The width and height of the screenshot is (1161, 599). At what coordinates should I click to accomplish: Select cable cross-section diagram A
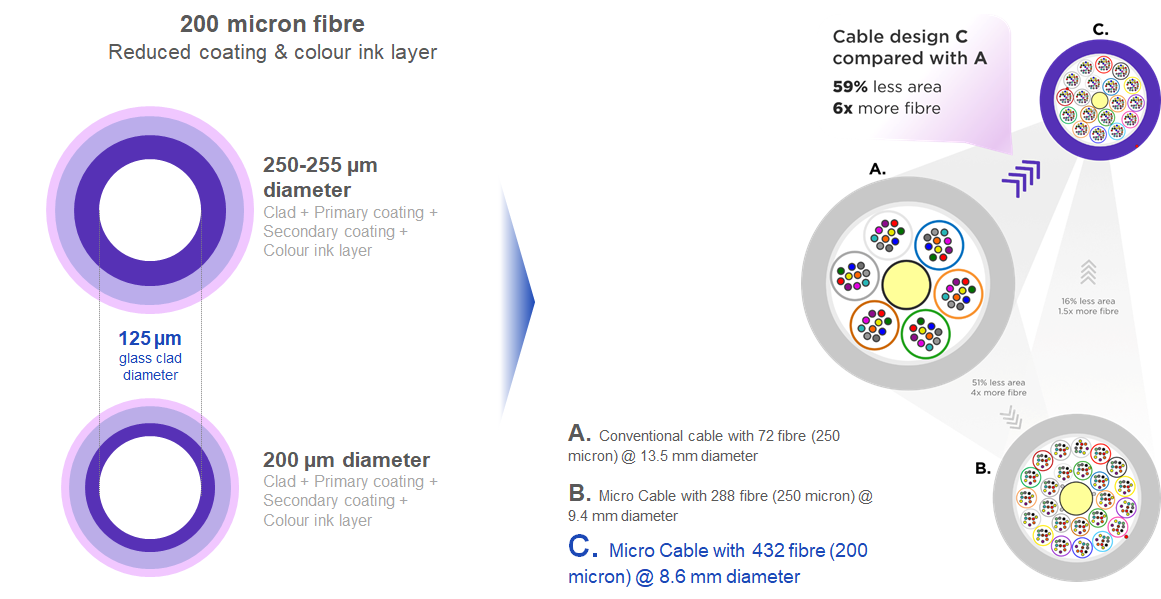coord(906,281)
